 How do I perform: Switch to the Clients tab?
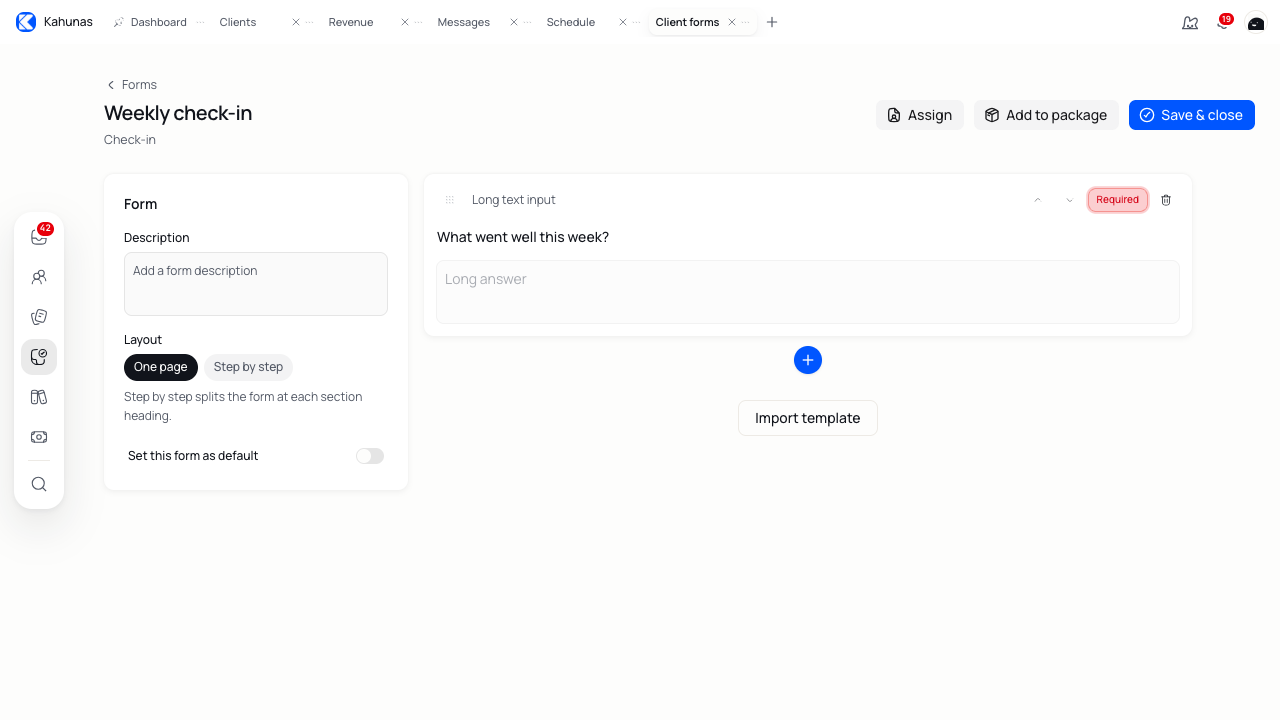238,22
